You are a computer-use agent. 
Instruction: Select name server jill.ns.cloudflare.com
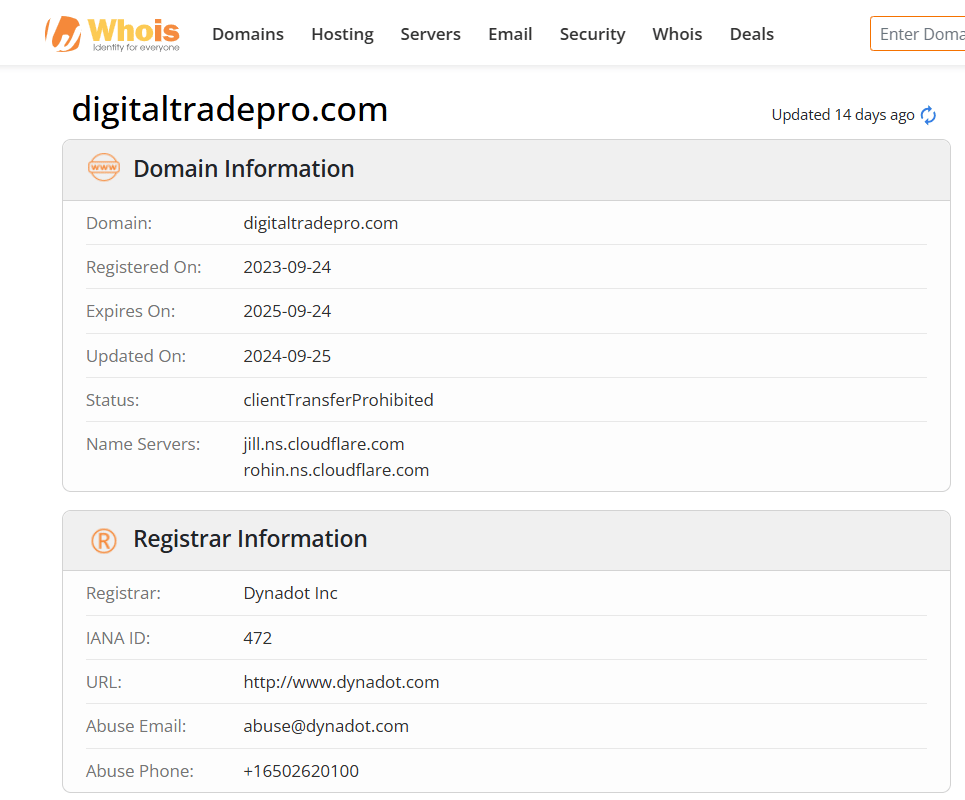(324, 444)
